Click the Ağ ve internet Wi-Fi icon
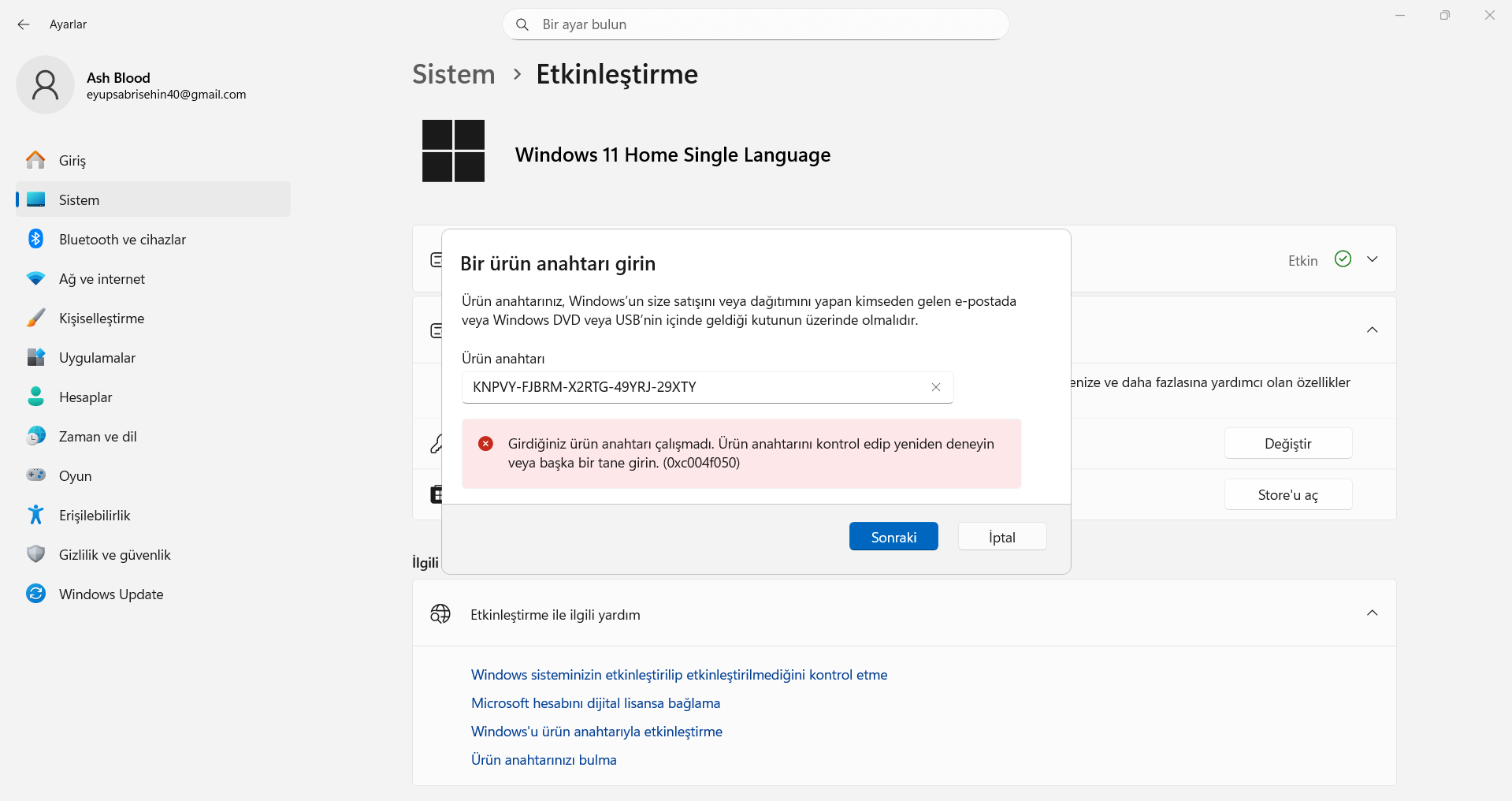This screenshot has height=801, width=1512. [35, 278]
